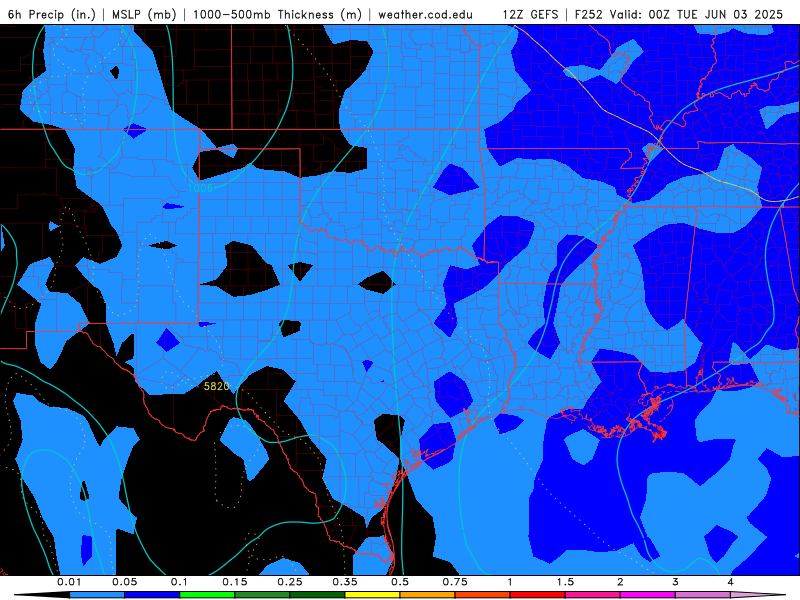Click the '12Z GEFS' model run label
The height and width of the screenshot is (600, 800).
click(531, 14)
